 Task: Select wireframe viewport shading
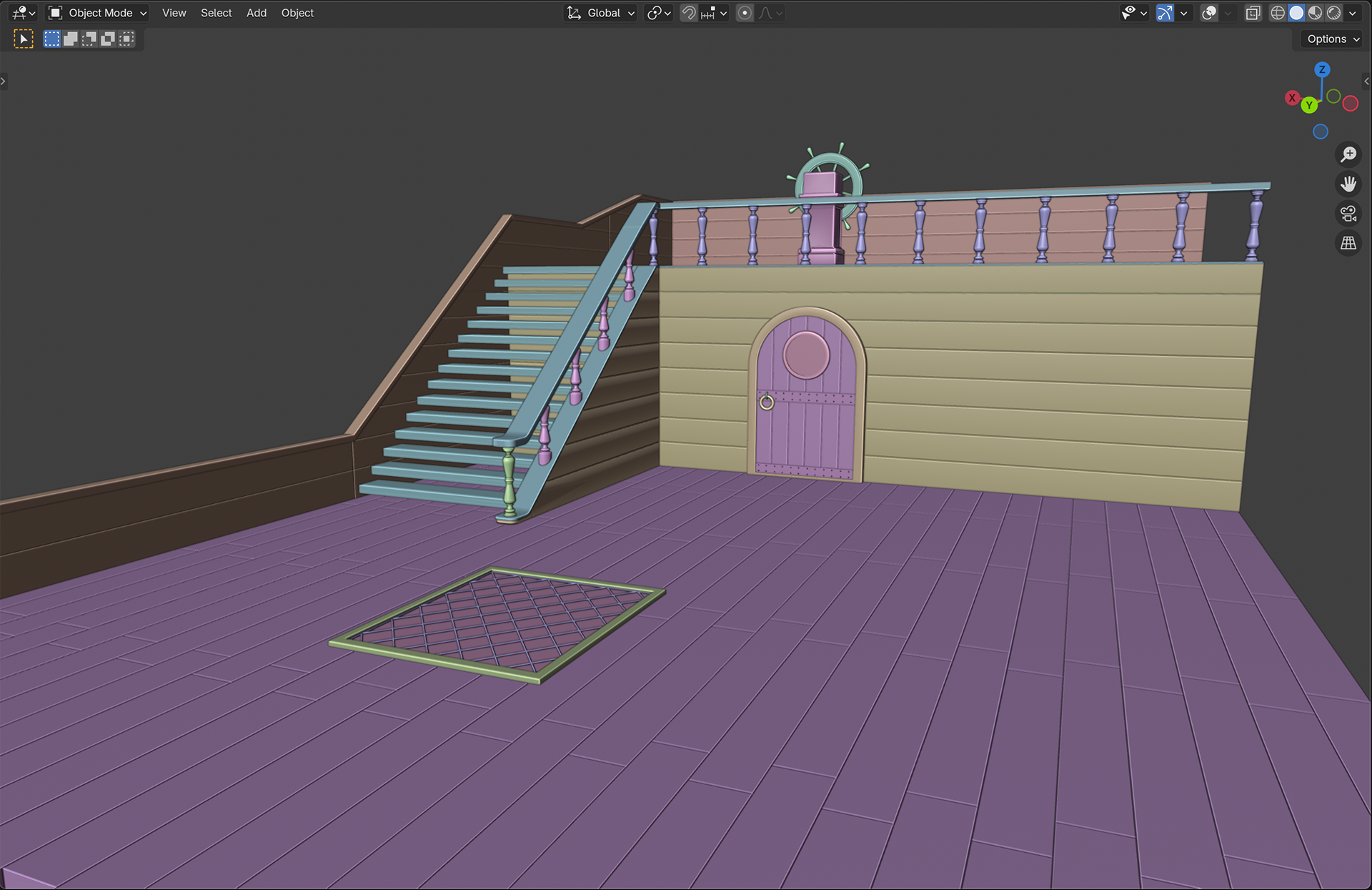[1278, 13]
